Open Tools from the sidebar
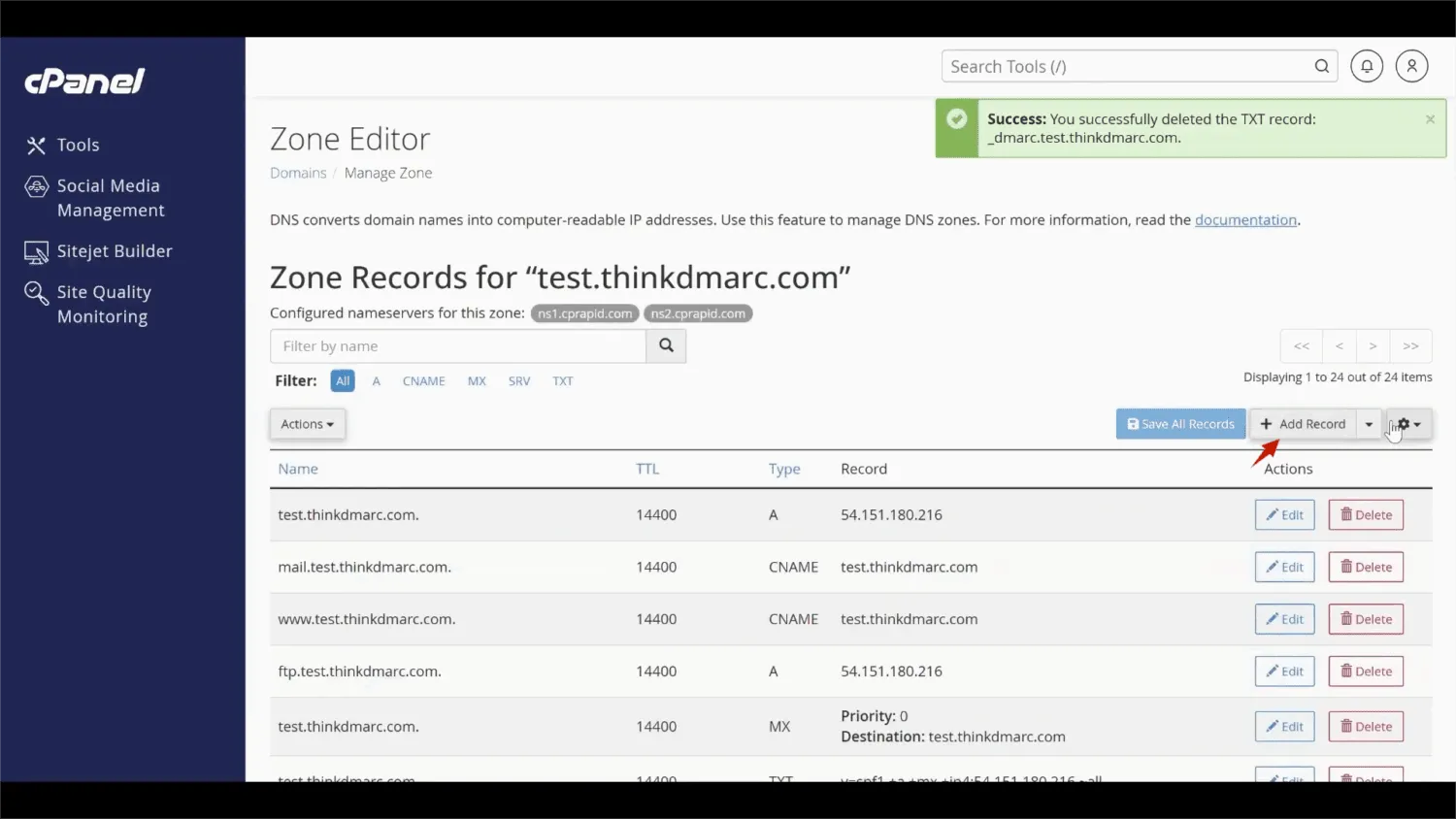Viewport: 1456px width, 819px height. [x=63, y=145]
